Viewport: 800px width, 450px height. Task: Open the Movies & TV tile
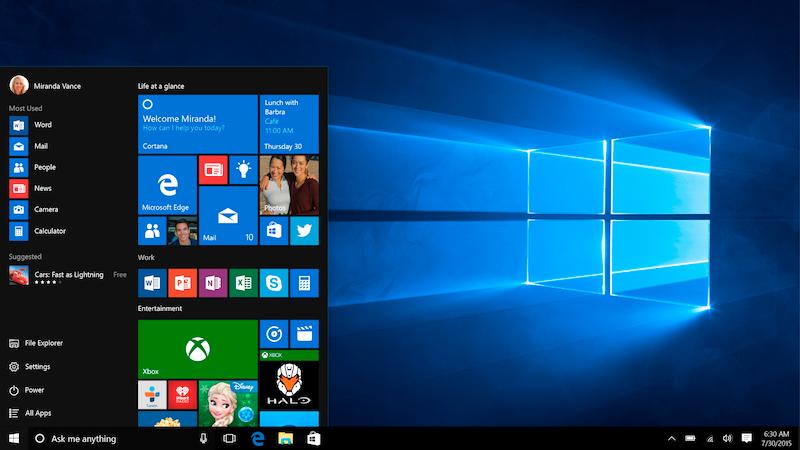point(305,334)
